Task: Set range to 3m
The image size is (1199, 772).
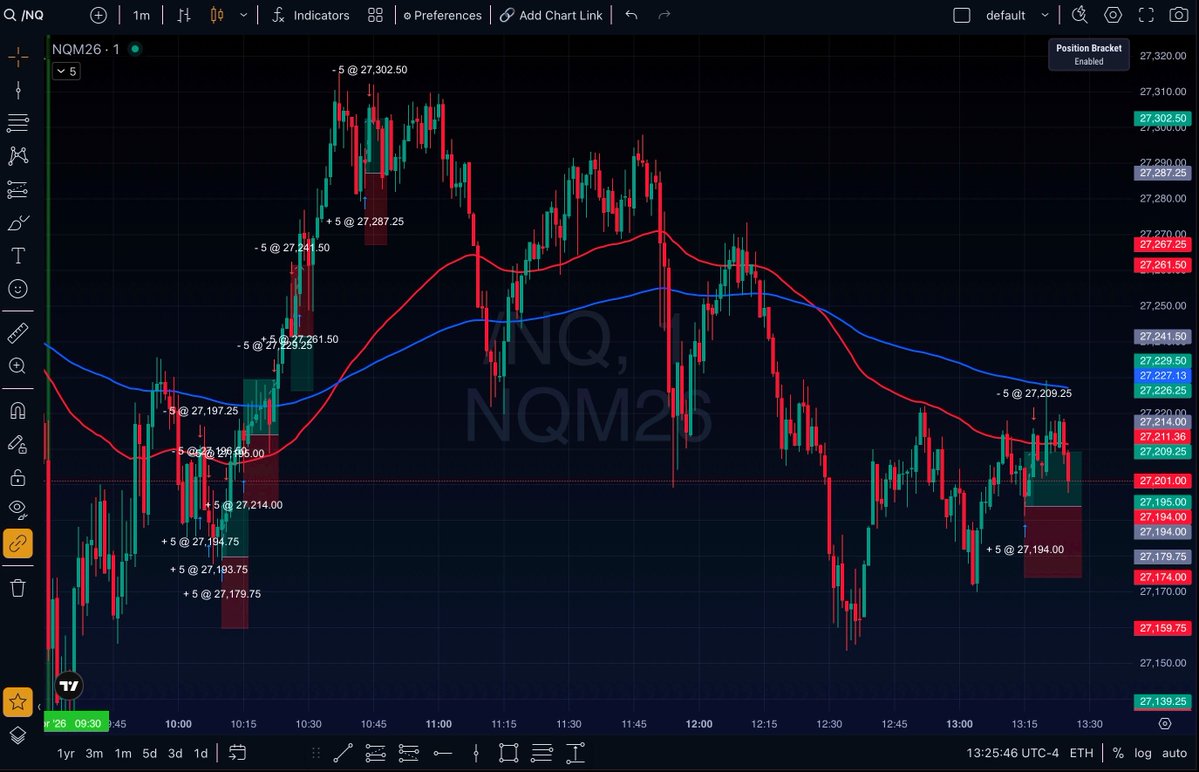Action: [94, 754]
